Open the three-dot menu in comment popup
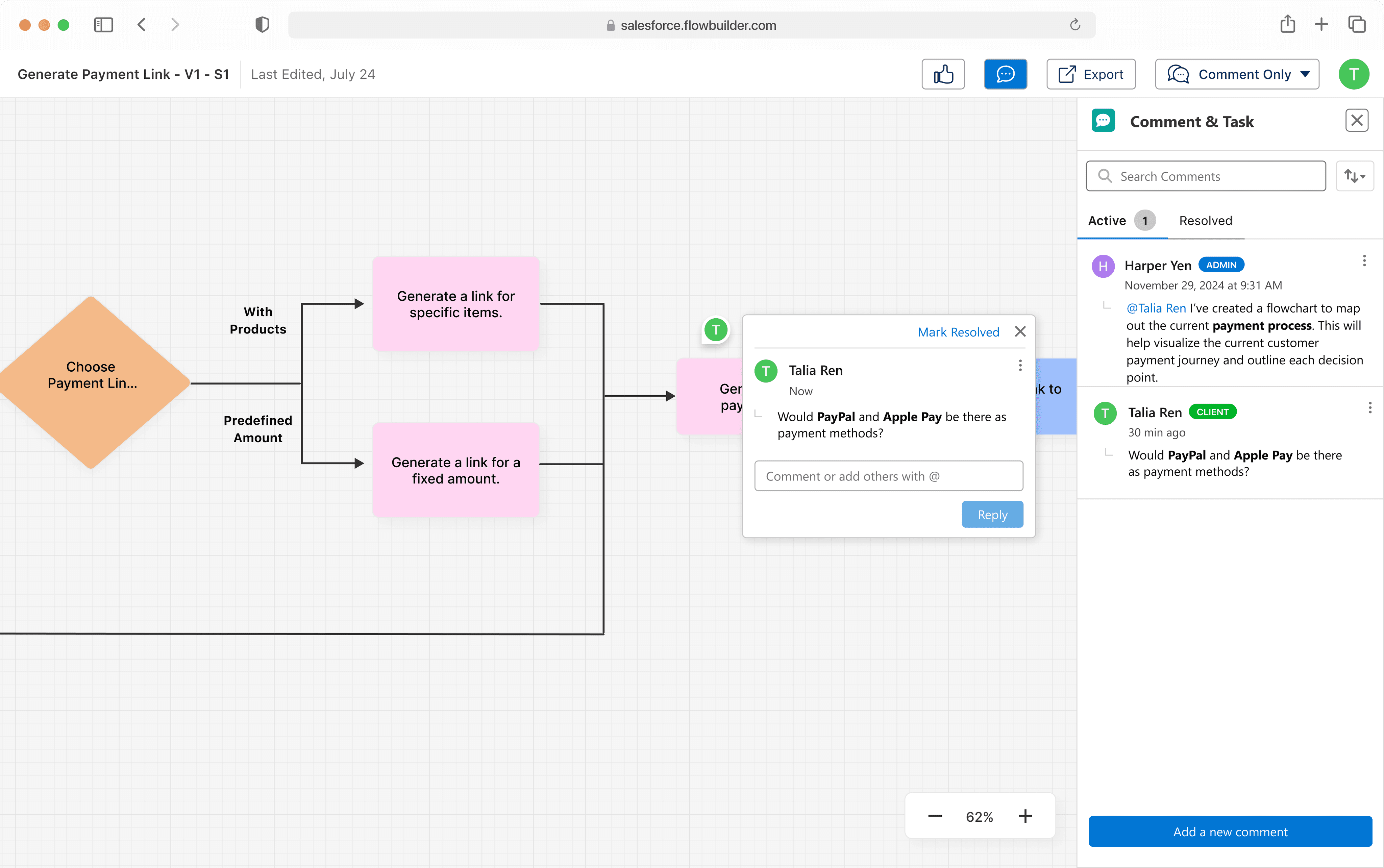Viewport: 1384px width, 868px height. [x=1020, y=366]
